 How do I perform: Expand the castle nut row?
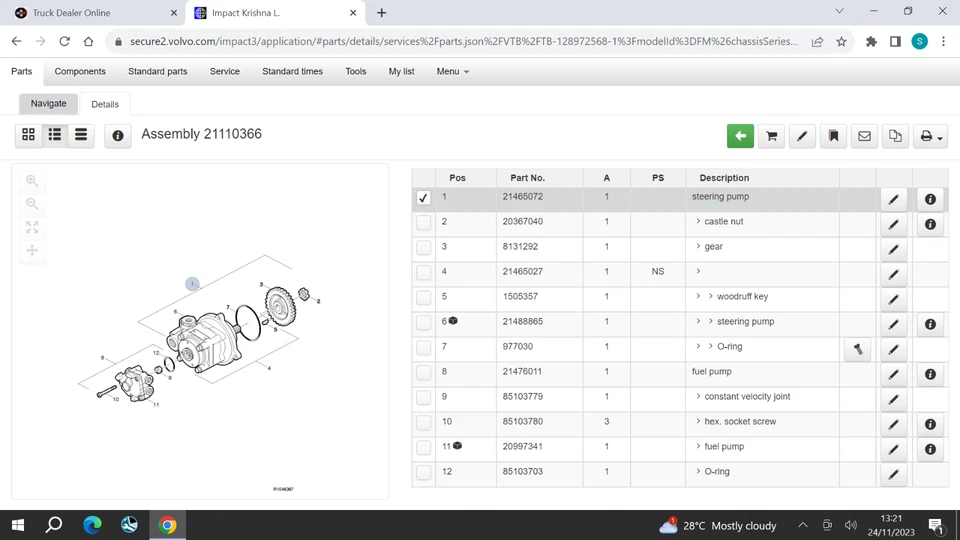point(698,221)
